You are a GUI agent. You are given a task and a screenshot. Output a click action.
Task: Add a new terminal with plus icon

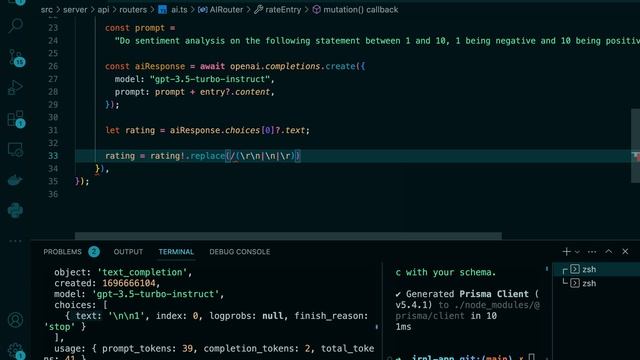[x=566, y=251]
